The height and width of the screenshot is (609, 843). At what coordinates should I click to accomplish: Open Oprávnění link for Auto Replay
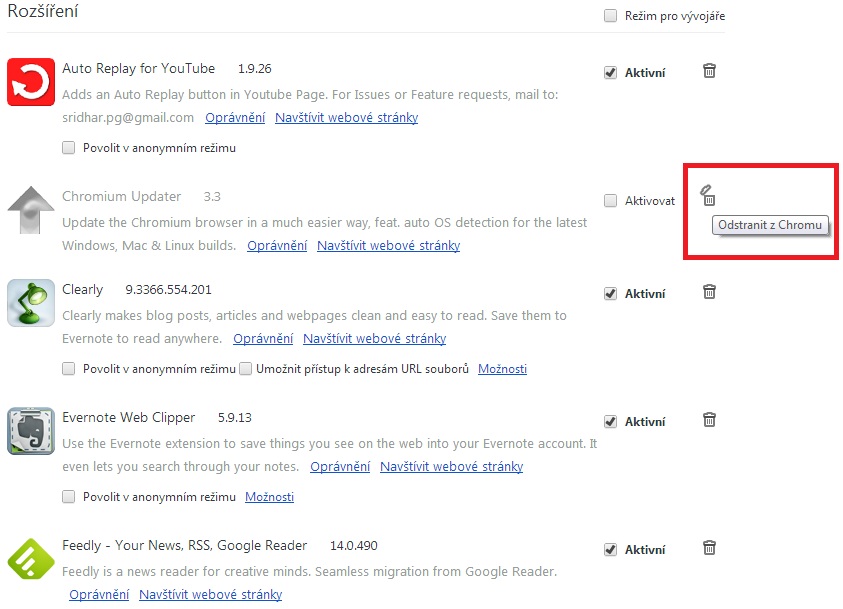pyautogui.click(x=235, y=118)
